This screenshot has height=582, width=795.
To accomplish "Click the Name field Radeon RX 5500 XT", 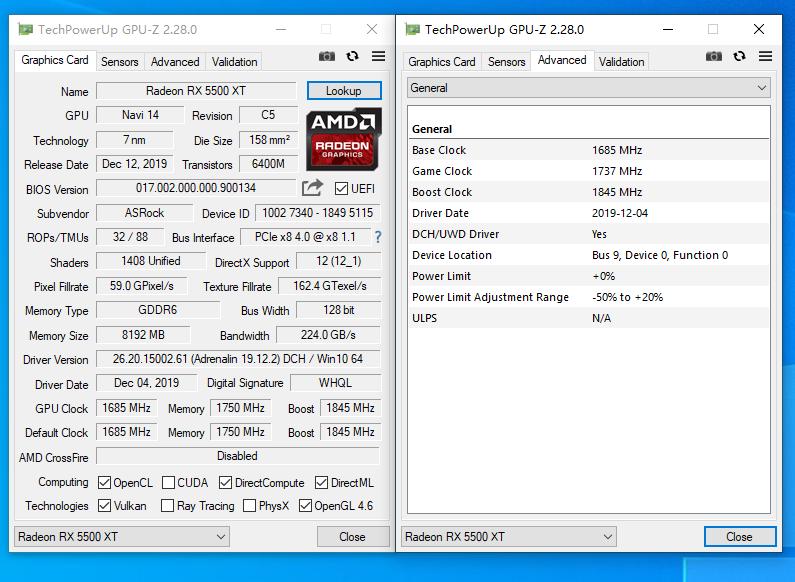I will pos(196,91).
